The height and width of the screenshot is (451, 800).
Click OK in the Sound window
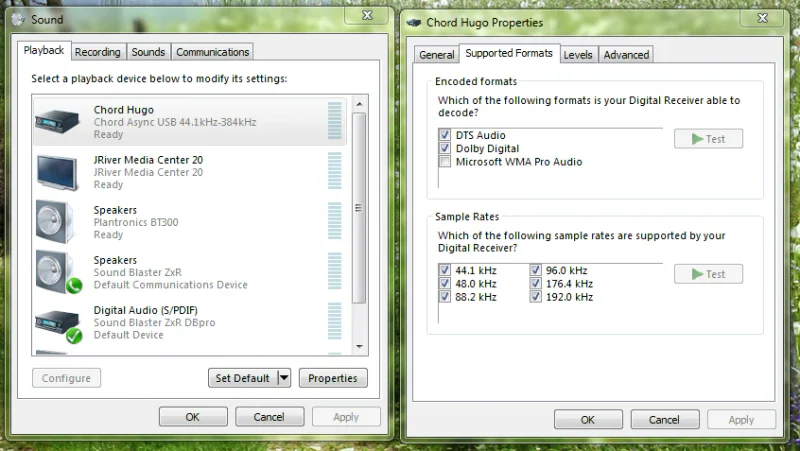click(x=193, y=417)
